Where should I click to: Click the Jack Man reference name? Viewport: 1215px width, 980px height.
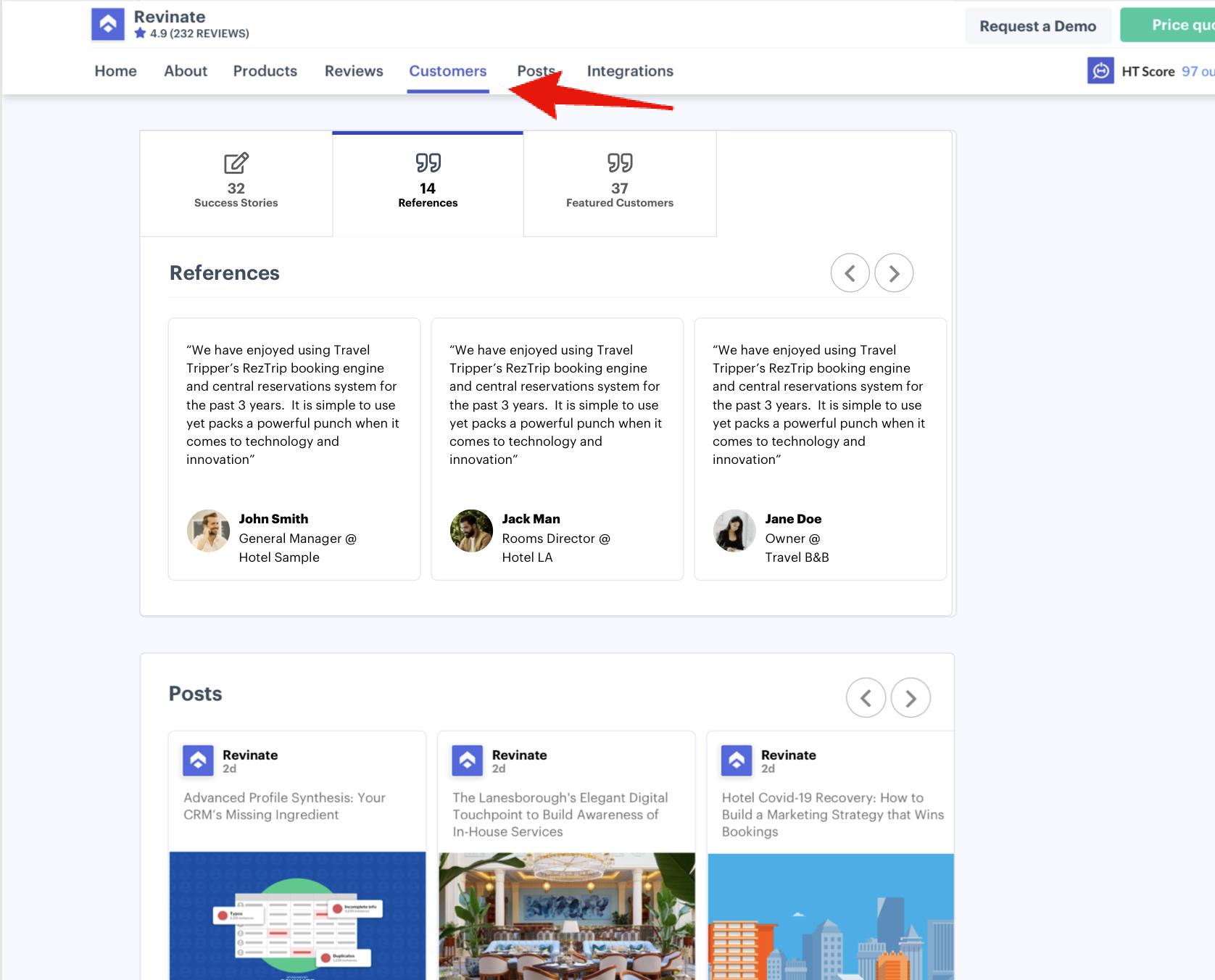(x=531, y=519)
